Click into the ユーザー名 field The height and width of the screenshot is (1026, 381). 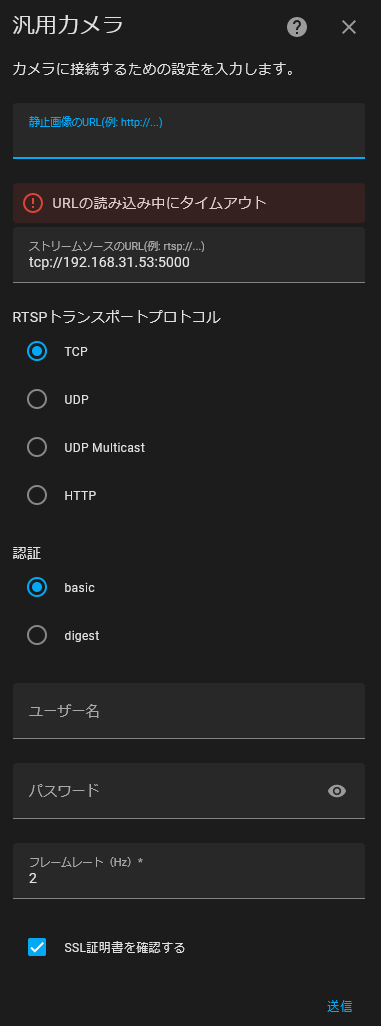[189, 711]
